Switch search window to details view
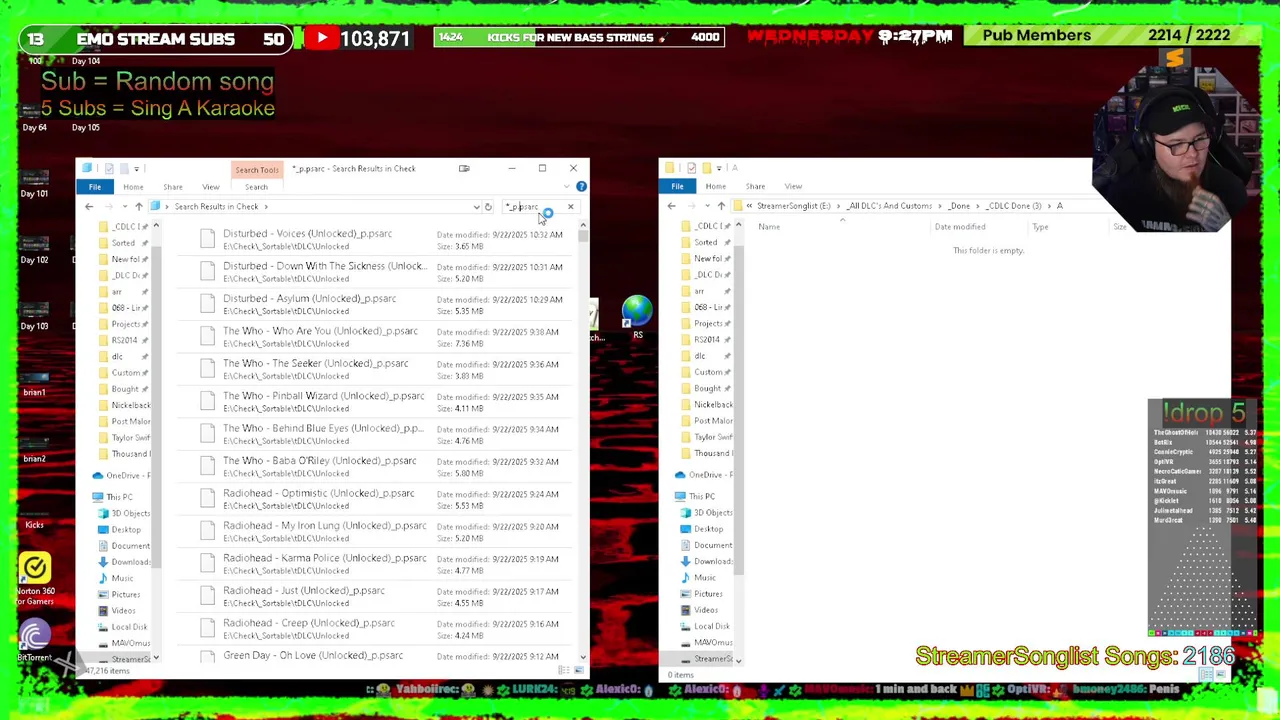Viewport: 1280px width, 720px height. 566,670
